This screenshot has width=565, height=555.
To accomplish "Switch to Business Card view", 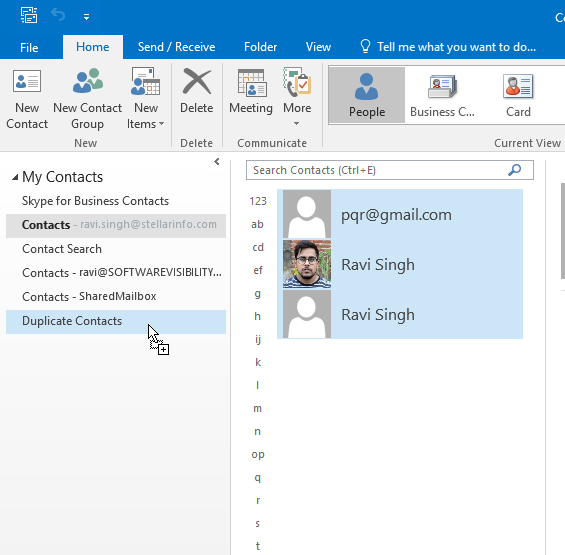I will click(442, 95).
